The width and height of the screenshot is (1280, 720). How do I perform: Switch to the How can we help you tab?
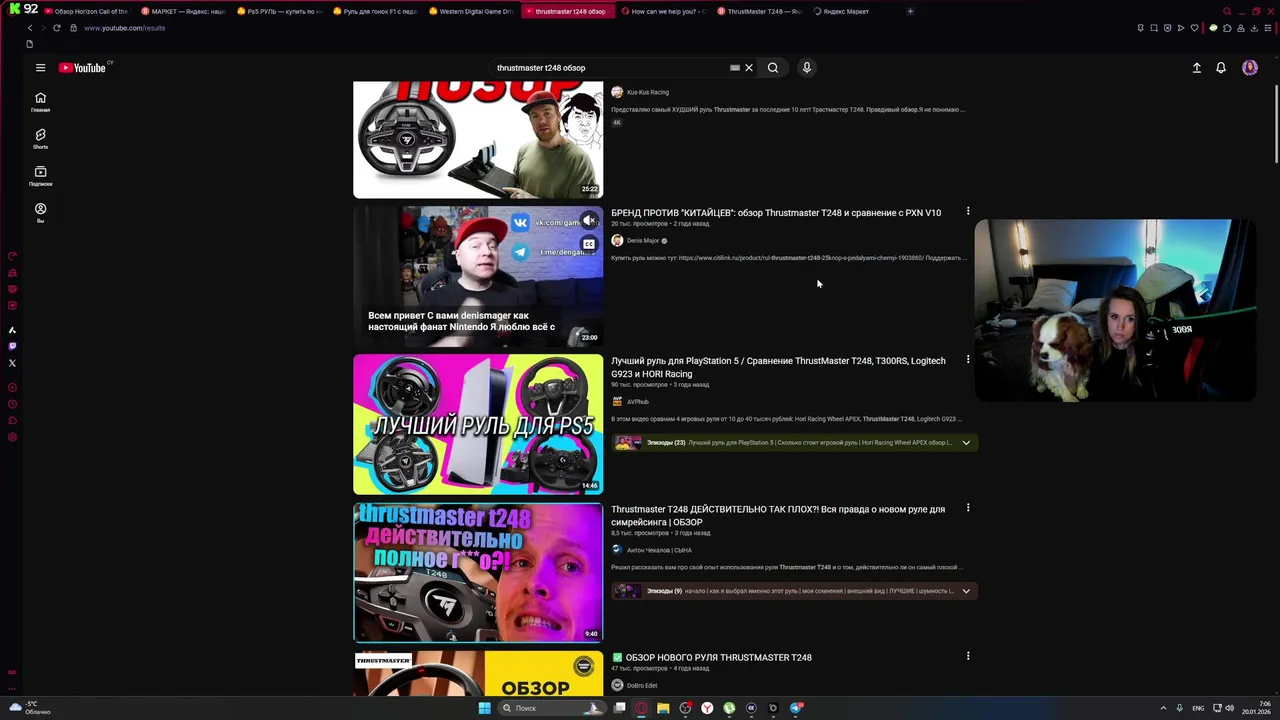663,11
